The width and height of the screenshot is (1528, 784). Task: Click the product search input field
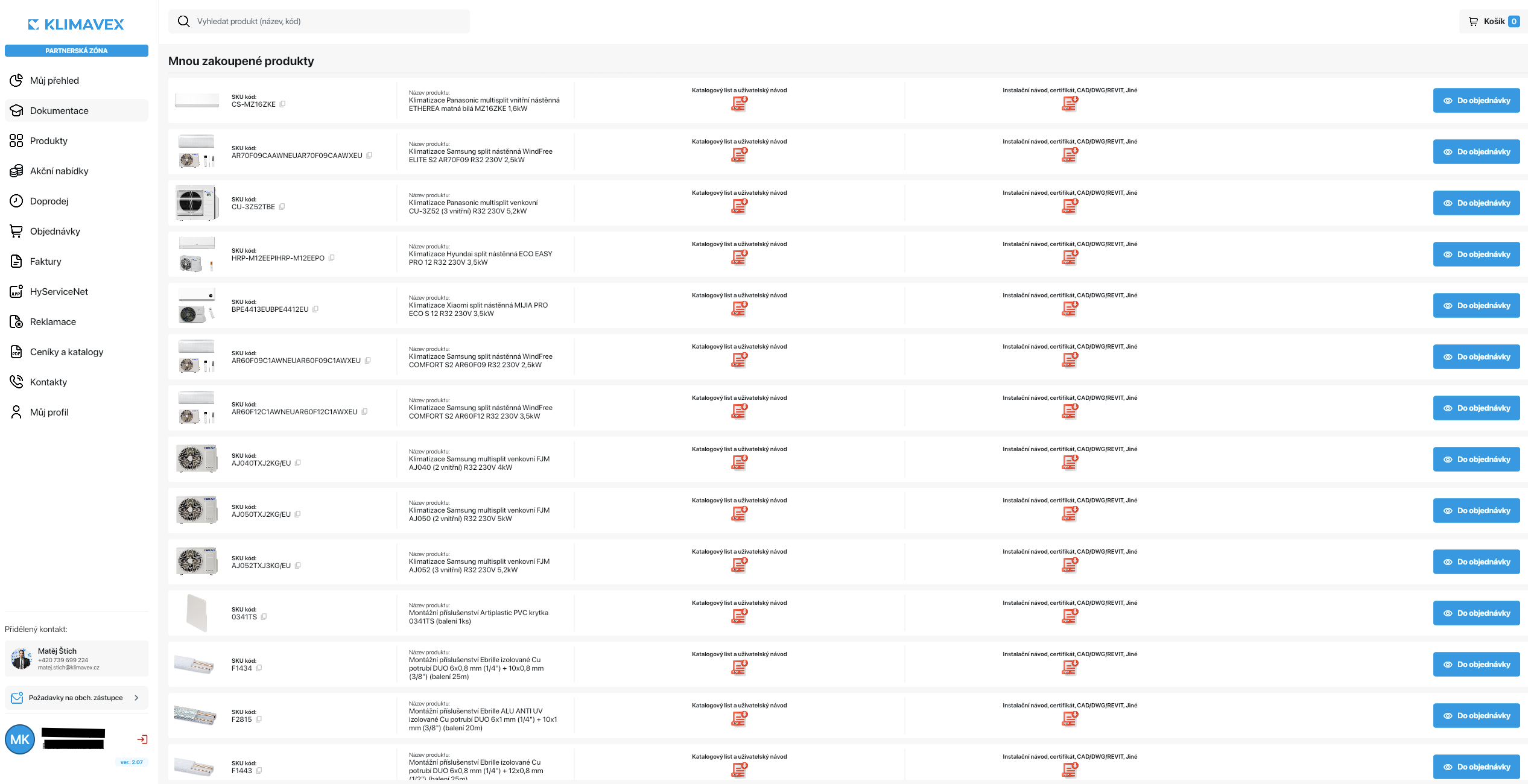tap(319, 22)
